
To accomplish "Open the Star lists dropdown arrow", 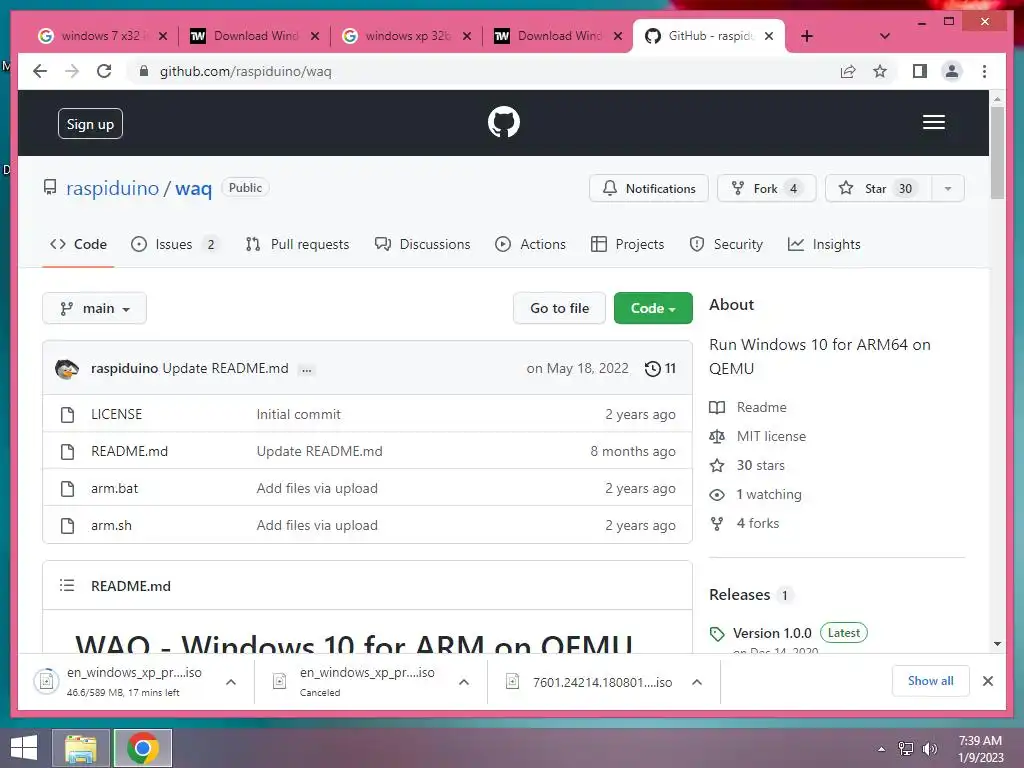I will [948, 188].
